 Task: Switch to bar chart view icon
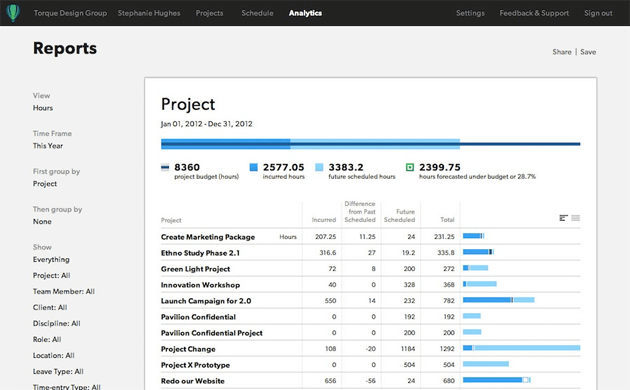563,218
